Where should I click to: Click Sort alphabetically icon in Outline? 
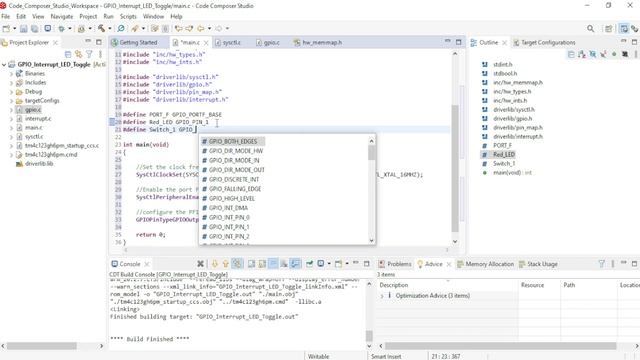coord(582,54)
